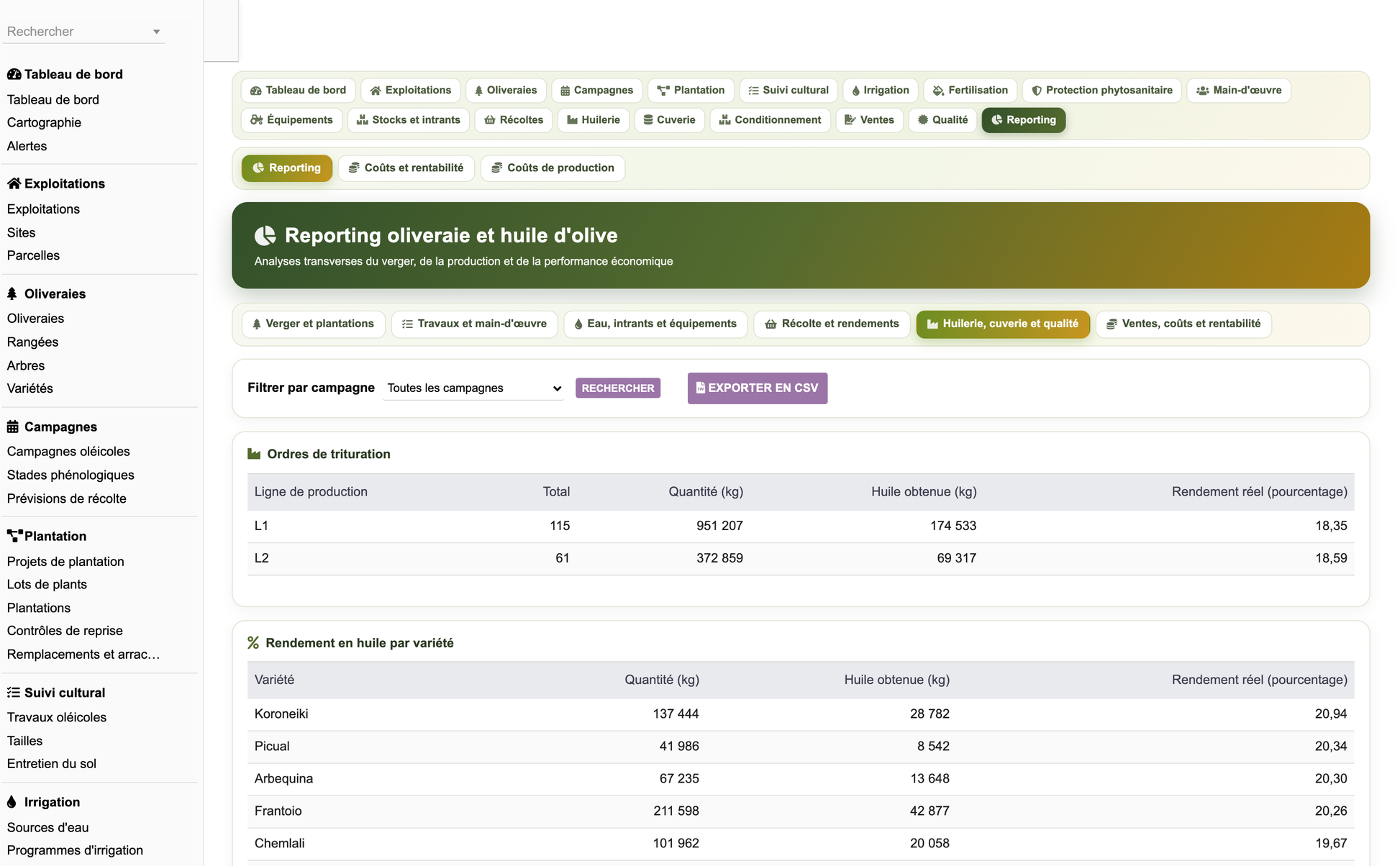
Task: Open the Tableau de bord top tab
Action: [x=298, y=91]
